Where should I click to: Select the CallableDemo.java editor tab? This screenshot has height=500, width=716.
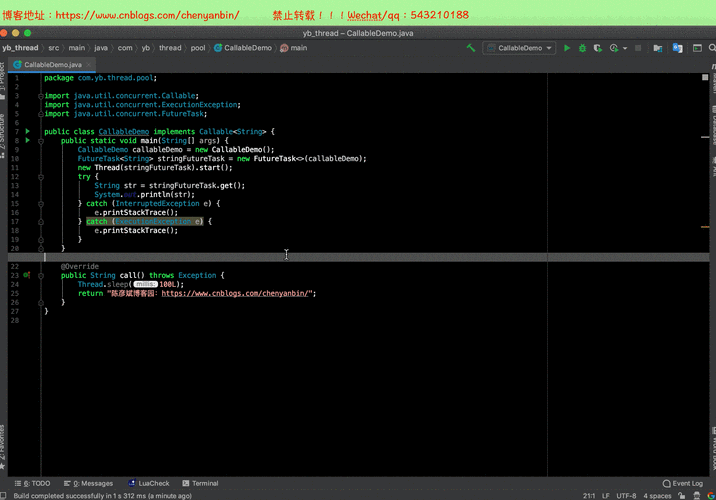point(54,64)
